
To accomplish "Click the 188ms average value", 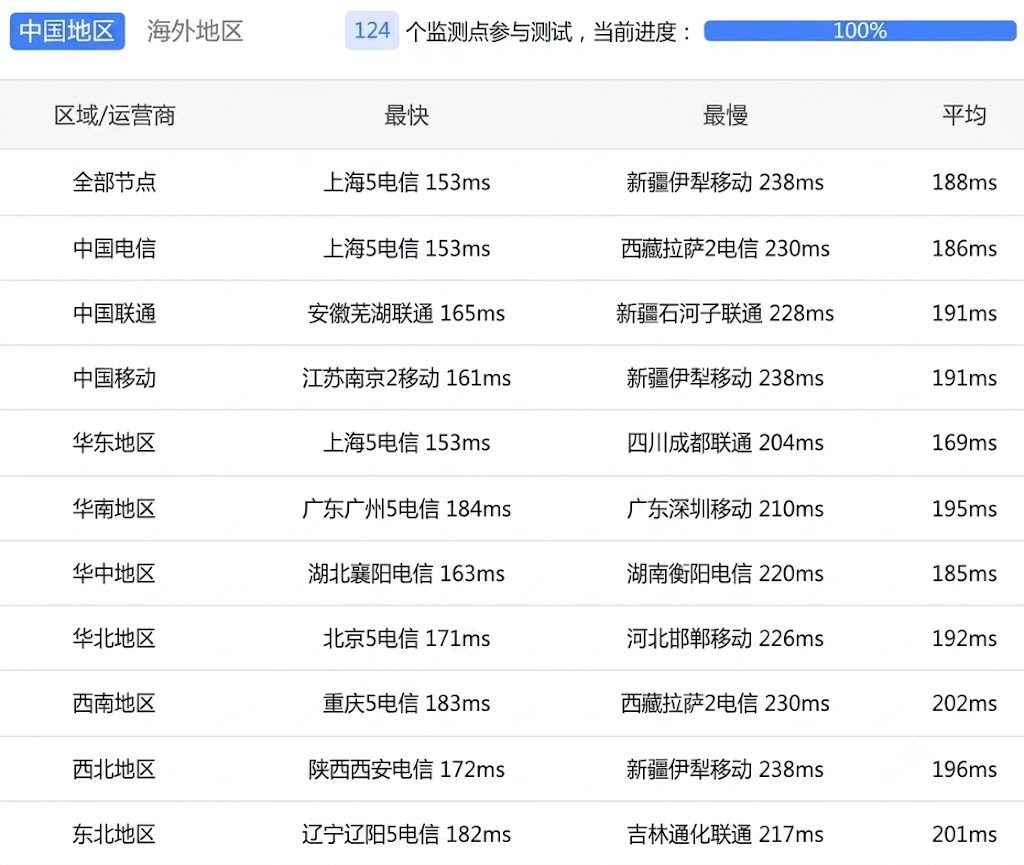I will (x=964, y=182).
